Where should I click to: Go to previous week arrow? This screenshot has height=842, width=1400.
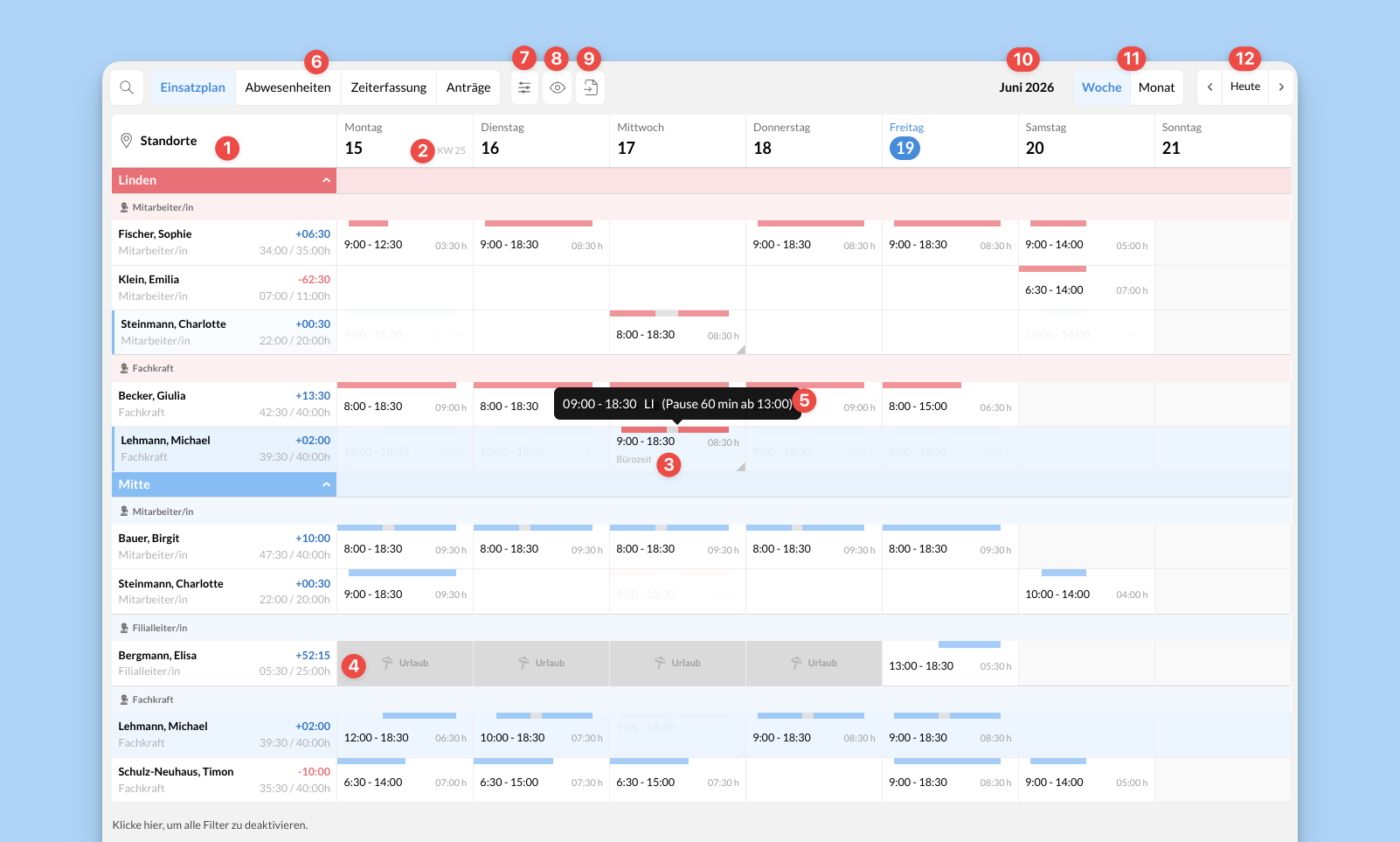1209,87
